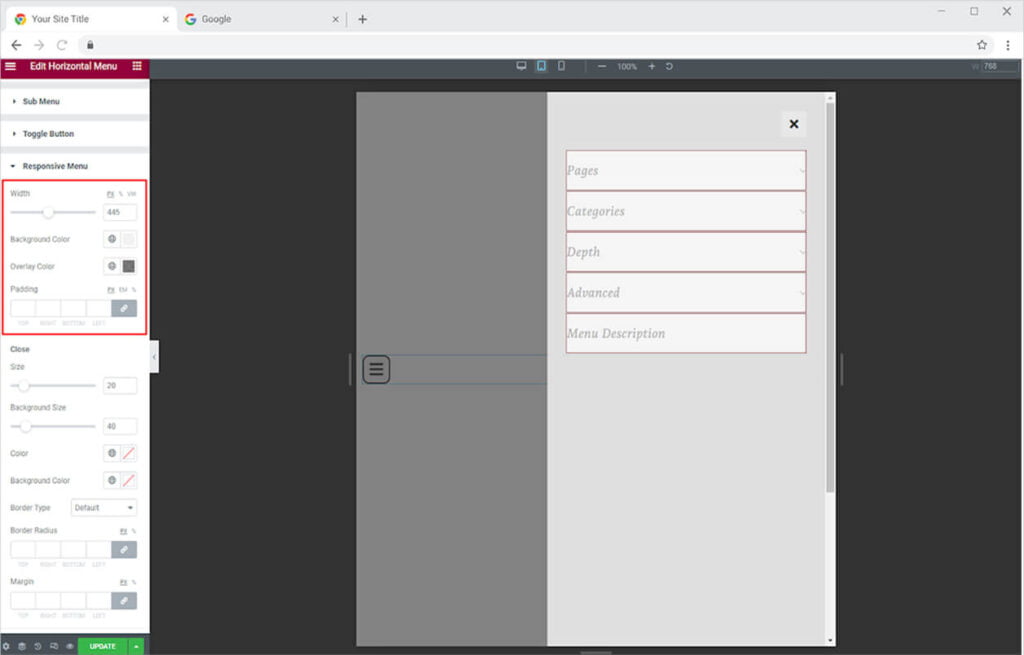The image size is (1024, 655).
Task: Open the Categories menu item
Action: click(685, 212)
